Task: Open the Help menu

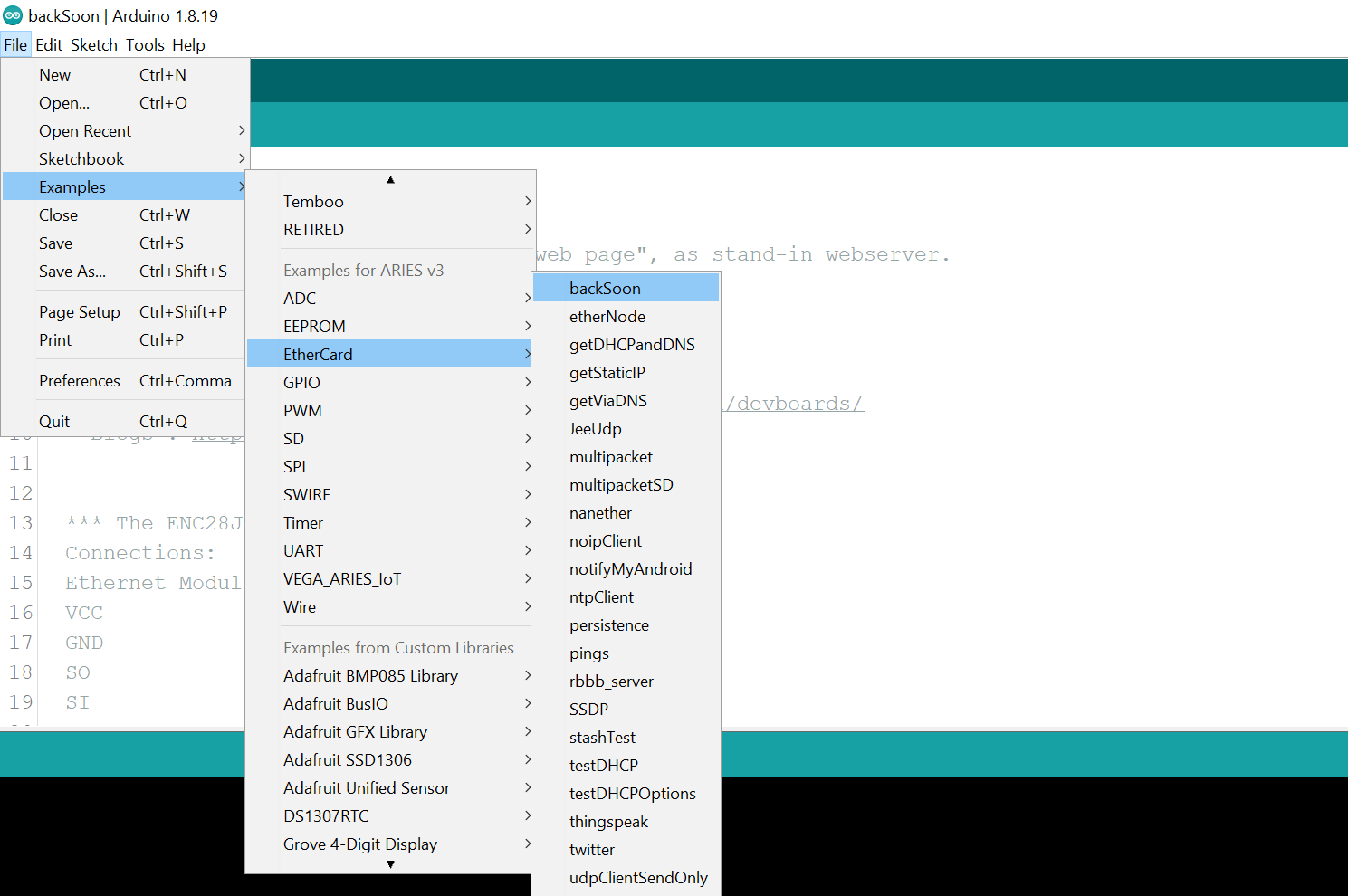Action: [188, 45]
